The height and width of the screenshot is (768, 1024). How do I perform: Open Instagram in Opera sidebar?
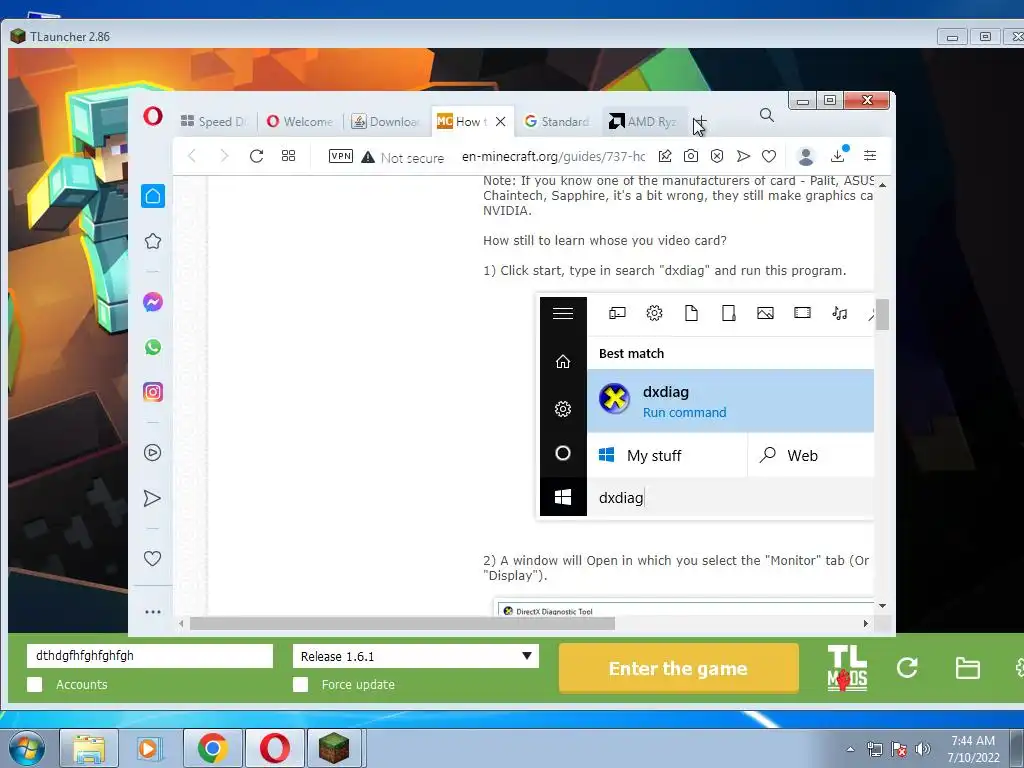153,392
